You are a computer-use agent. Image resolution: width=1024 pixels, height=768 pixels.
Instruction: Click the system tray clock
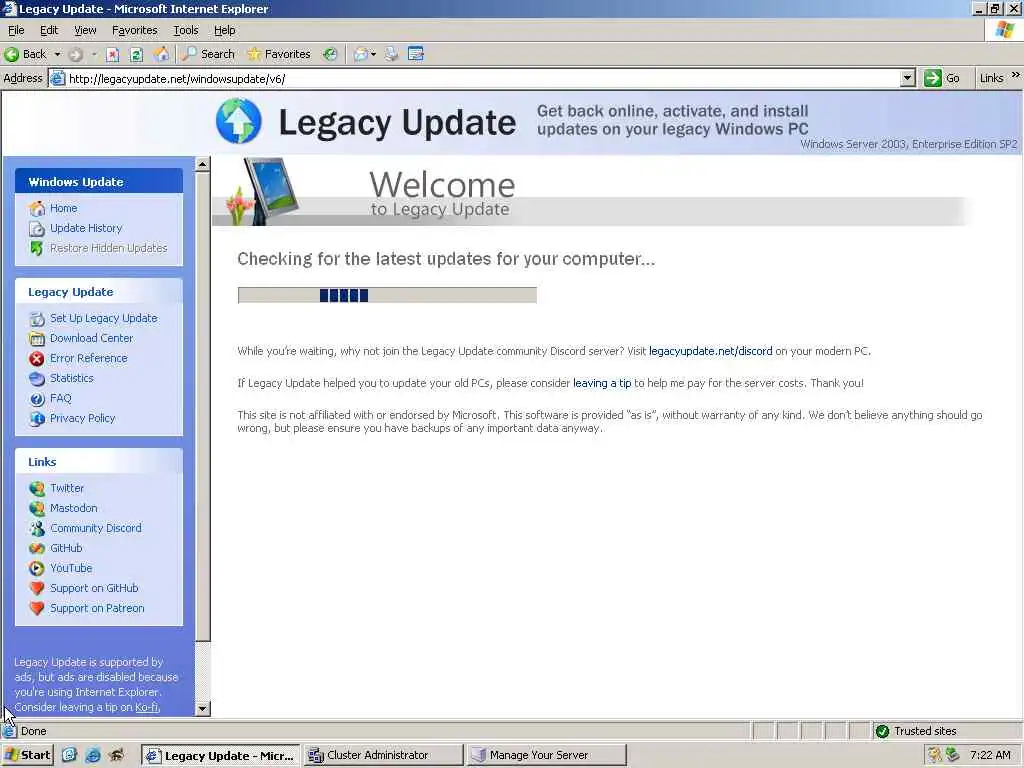(x=990, y=755)
